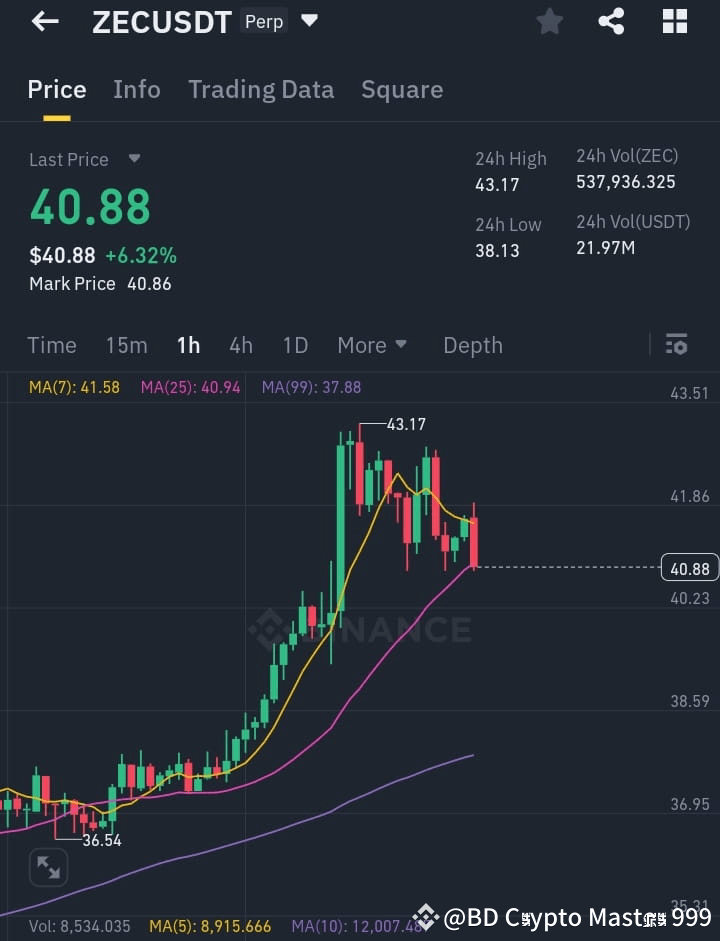Navigate back with the arrow icon
720x941 pixels.
(x=45, y=21)
